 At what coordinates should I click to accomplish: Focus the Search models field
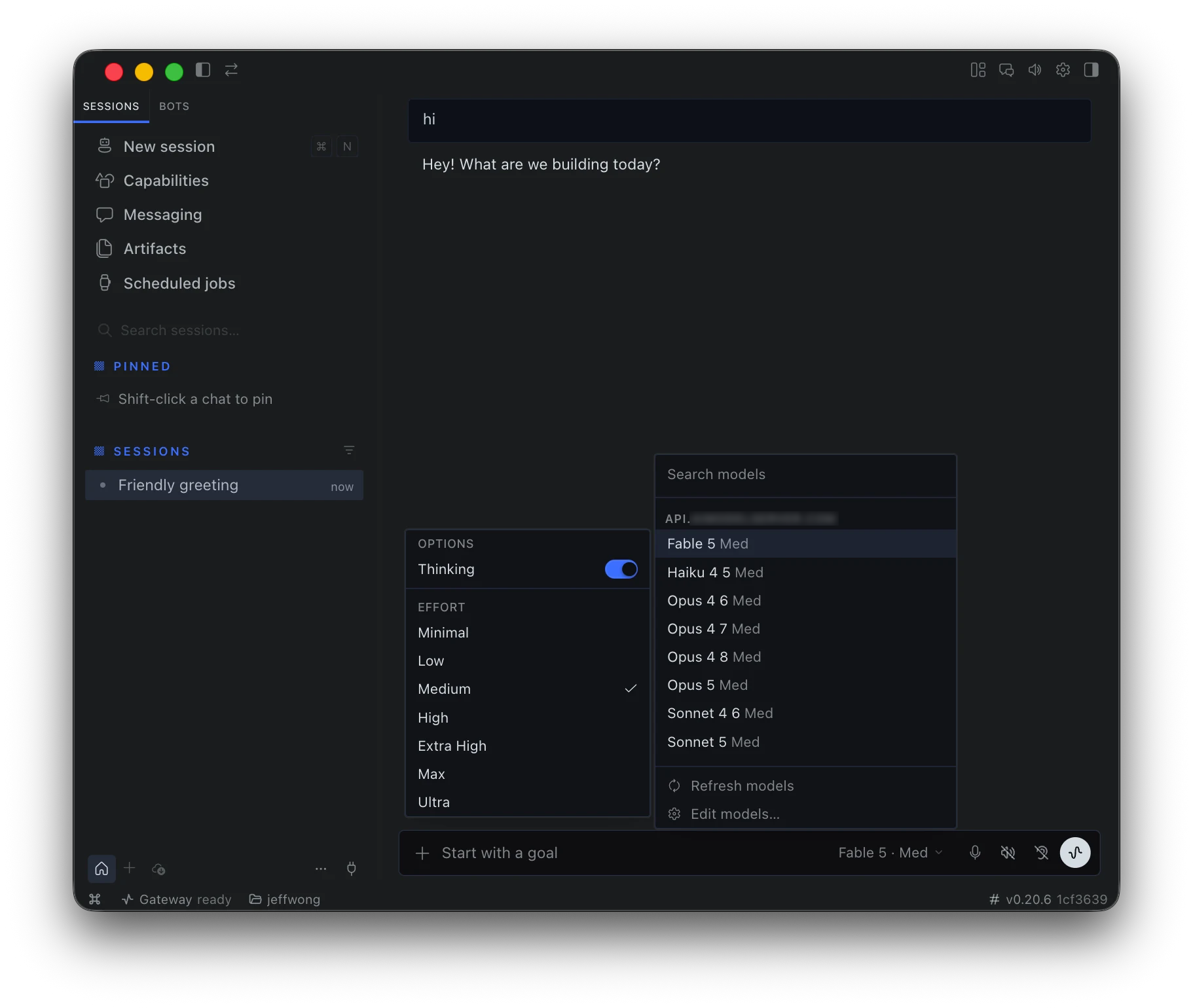click(805, 475)
